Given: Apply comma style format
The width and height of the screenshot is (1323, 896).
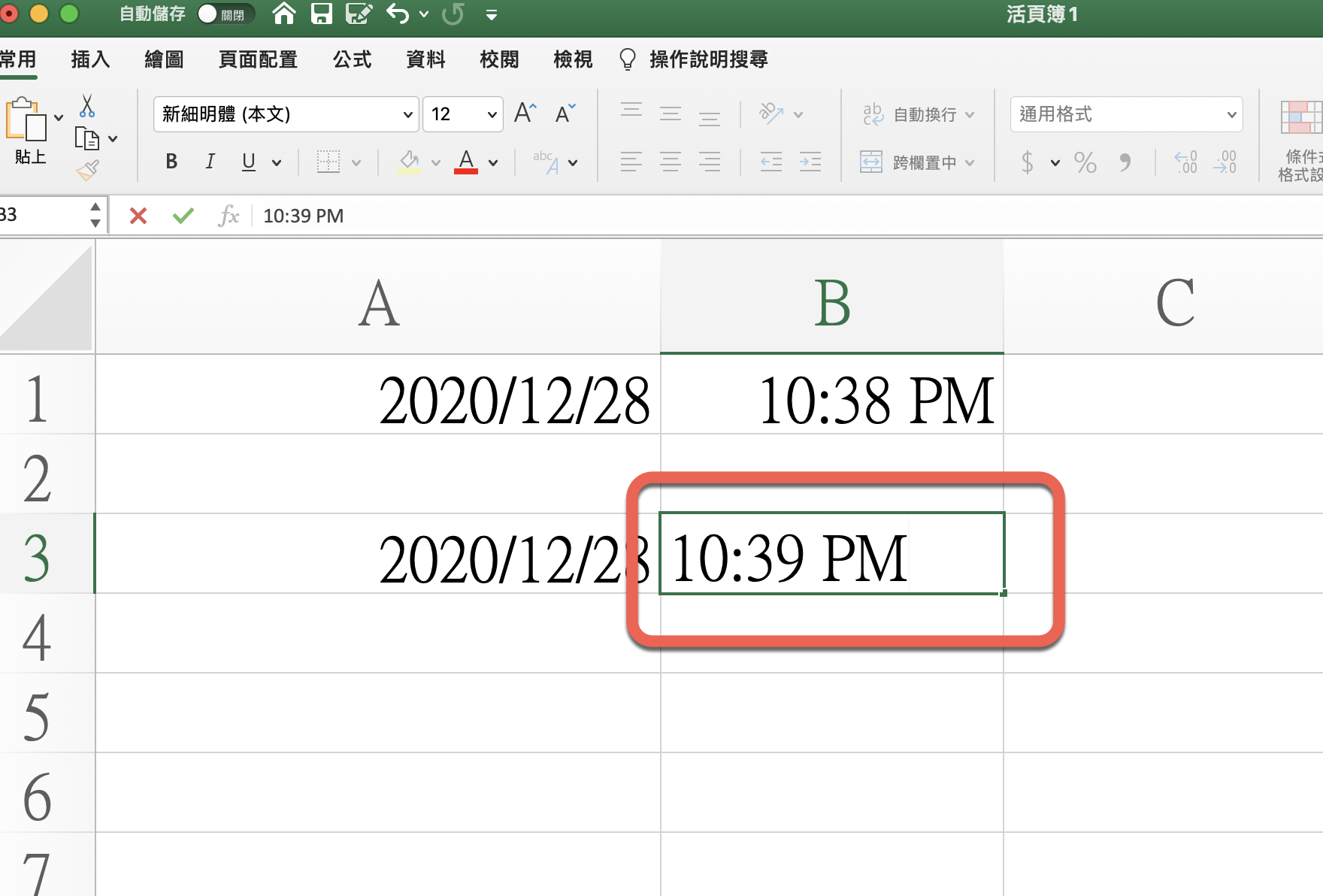Looking at the screenshot, I should click(x=1125, y=162).
